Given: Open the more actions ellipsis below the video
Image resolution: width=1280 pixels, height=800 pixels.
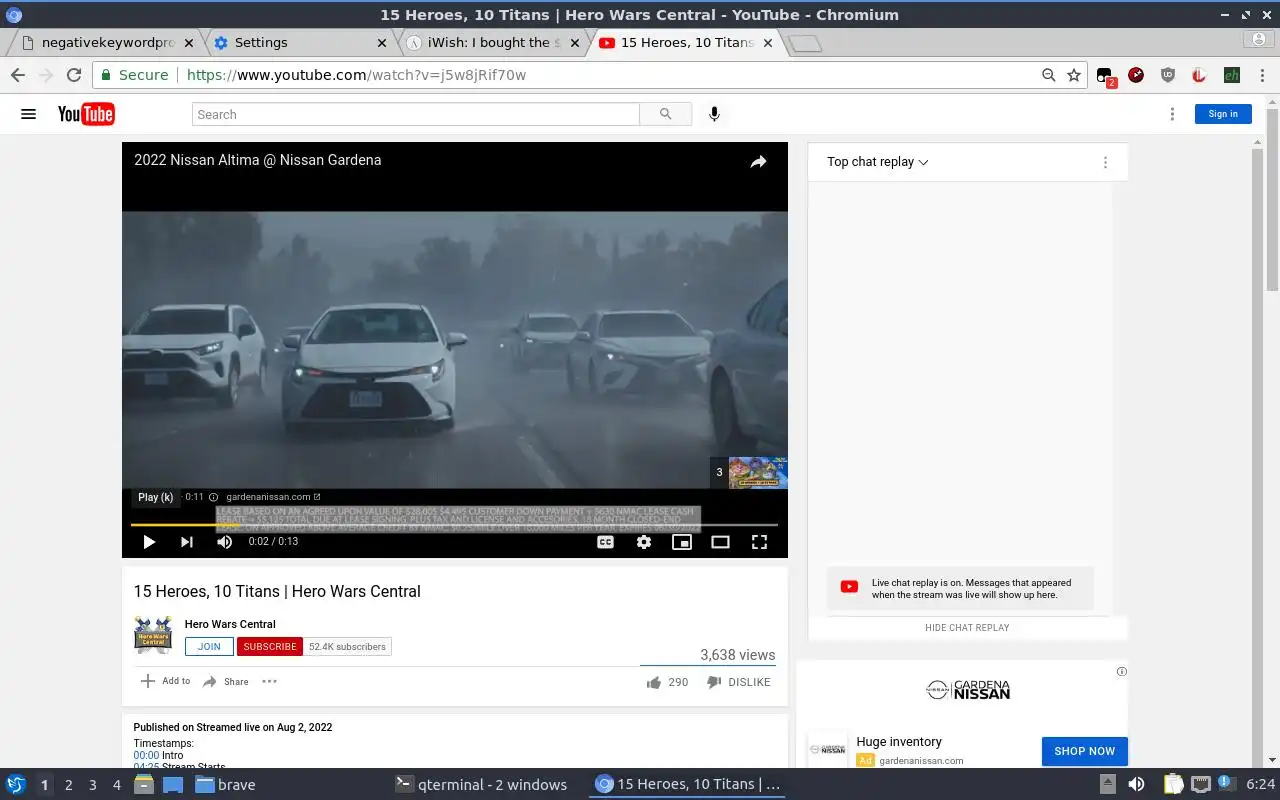Looking at the screenshot, I should point(269,681).
